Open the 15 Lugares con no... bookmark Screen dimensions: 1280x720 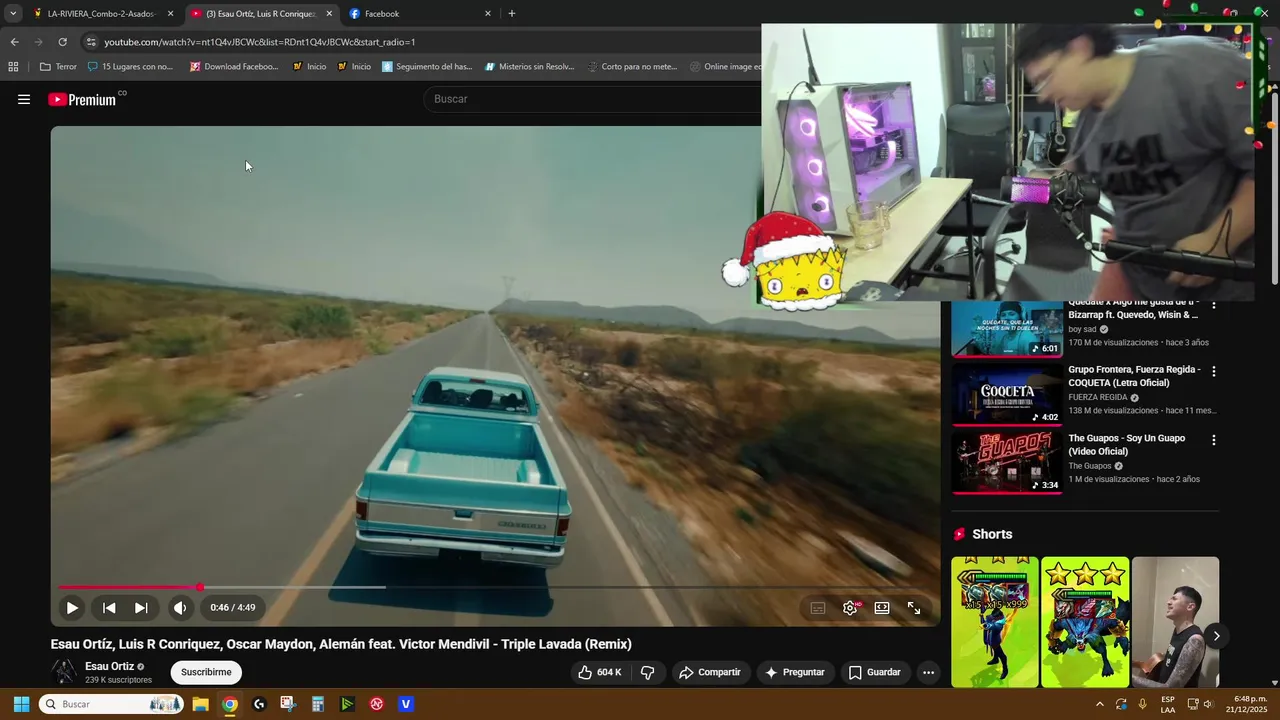130,67
